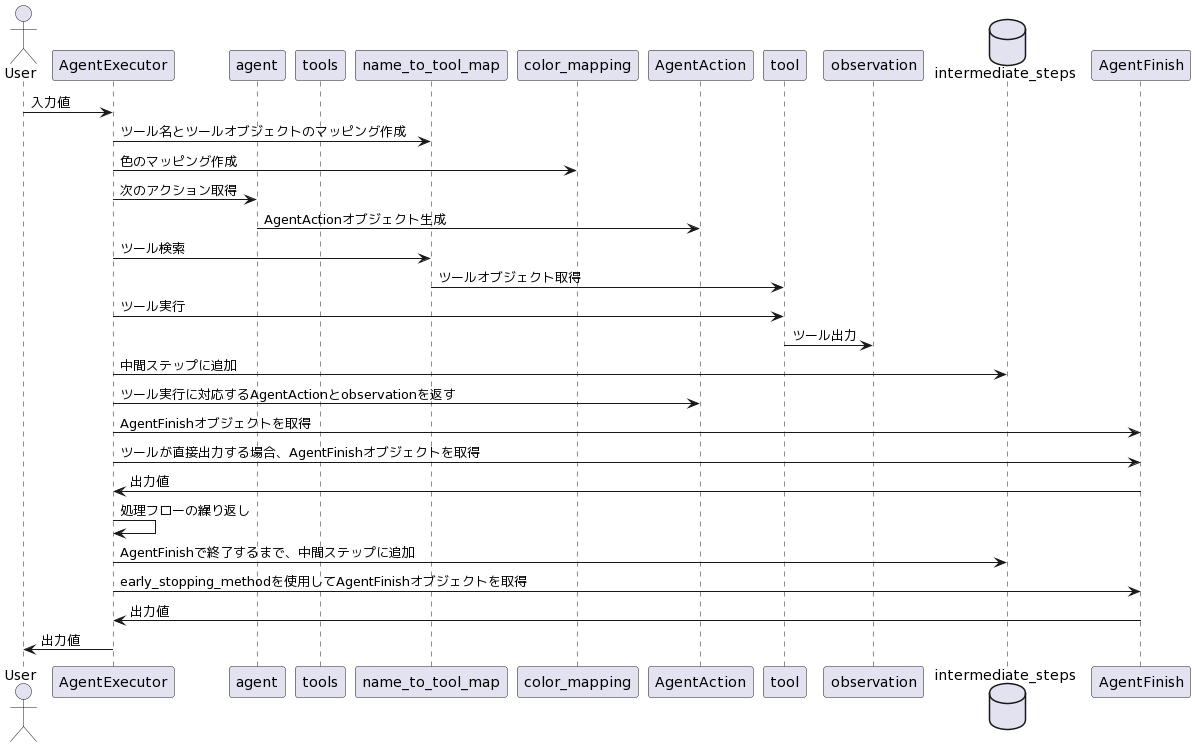
Task: Select the bottom tool participant box
Action: click(x=784, y=682)
